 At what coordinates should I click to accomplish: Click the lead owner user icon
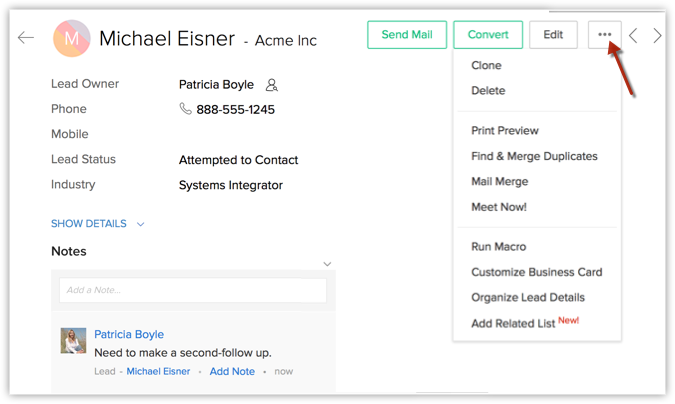pos(271,85)
